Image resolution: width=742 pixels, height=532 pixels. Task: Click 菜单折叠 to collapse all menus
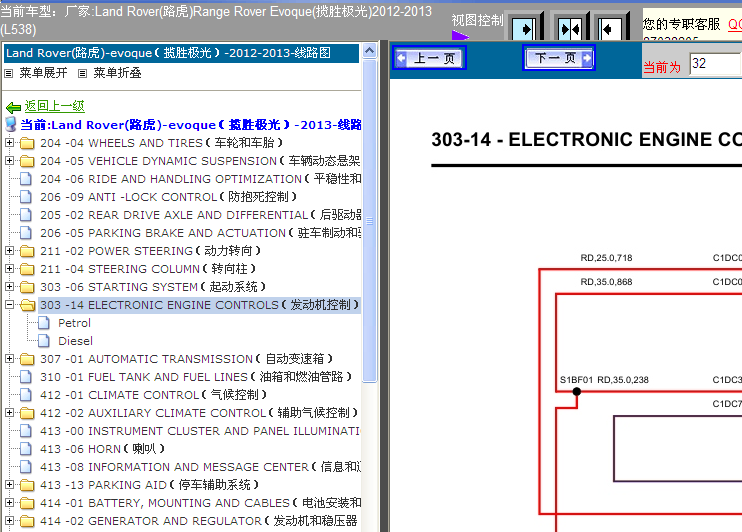pyautogui.click(x=117, y=73)
